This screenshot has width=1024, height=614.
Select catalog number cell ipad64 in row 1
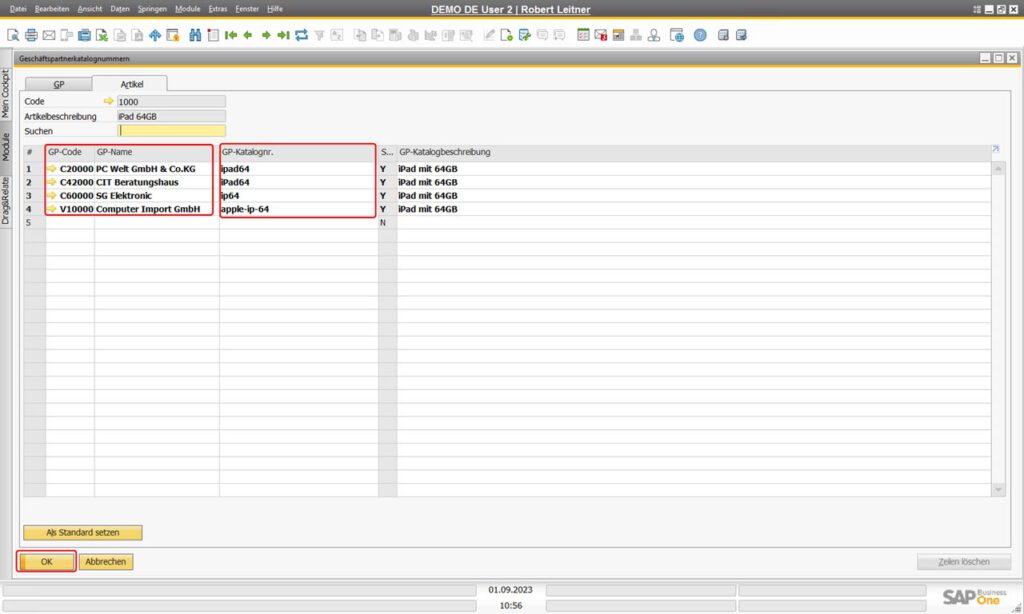click(x=298, y=169)
